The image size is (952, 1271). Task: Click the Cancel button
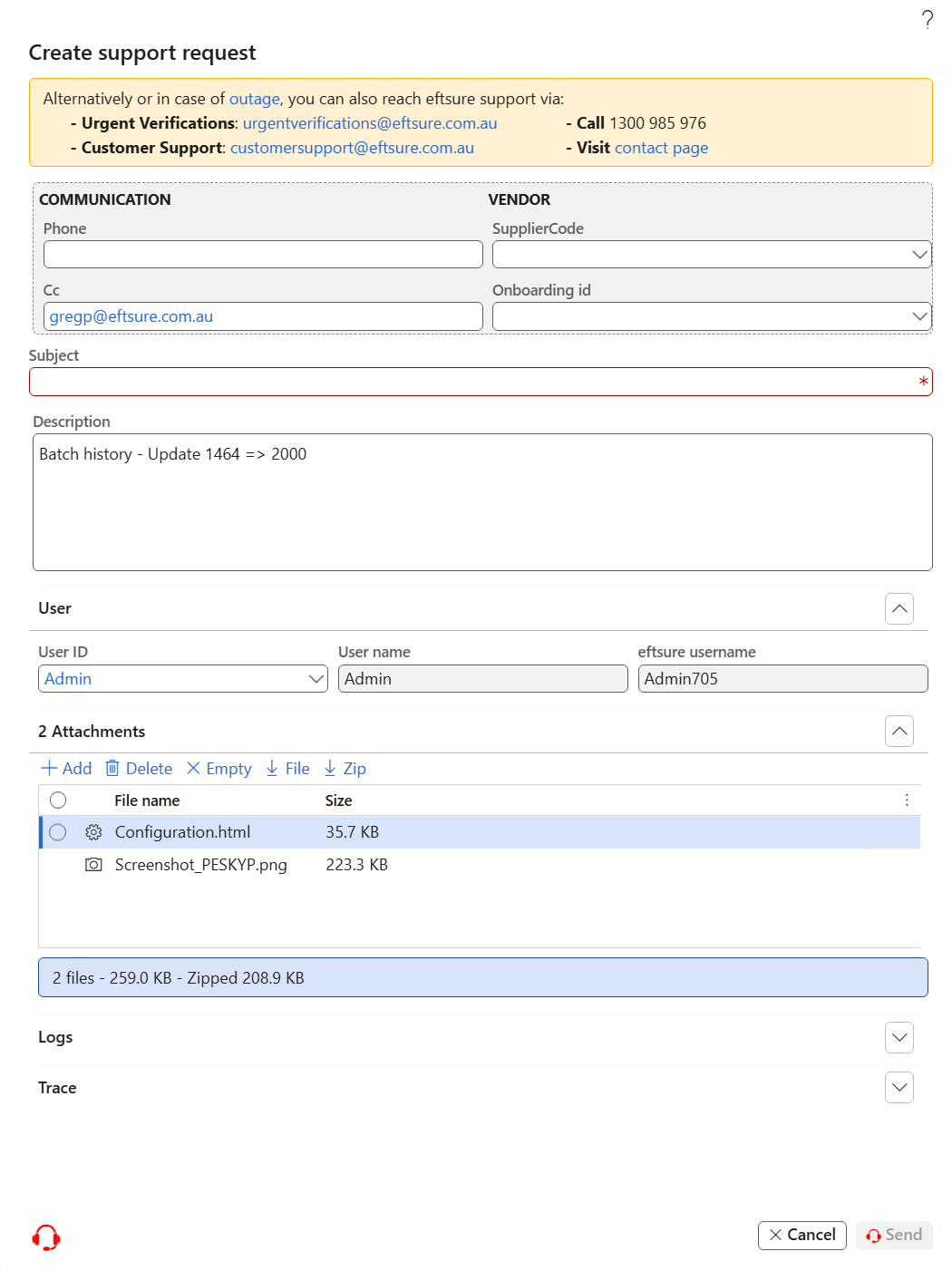[802, 1235]
